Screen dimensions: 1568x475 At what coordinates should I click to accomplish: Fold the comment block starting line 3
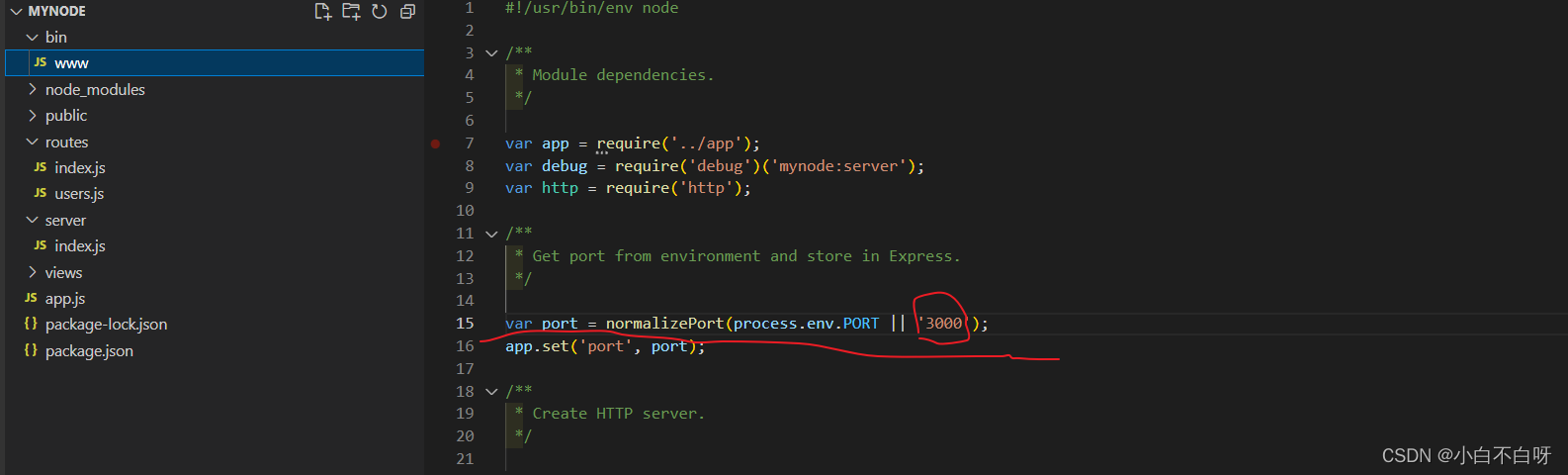[x=491, y=52]
